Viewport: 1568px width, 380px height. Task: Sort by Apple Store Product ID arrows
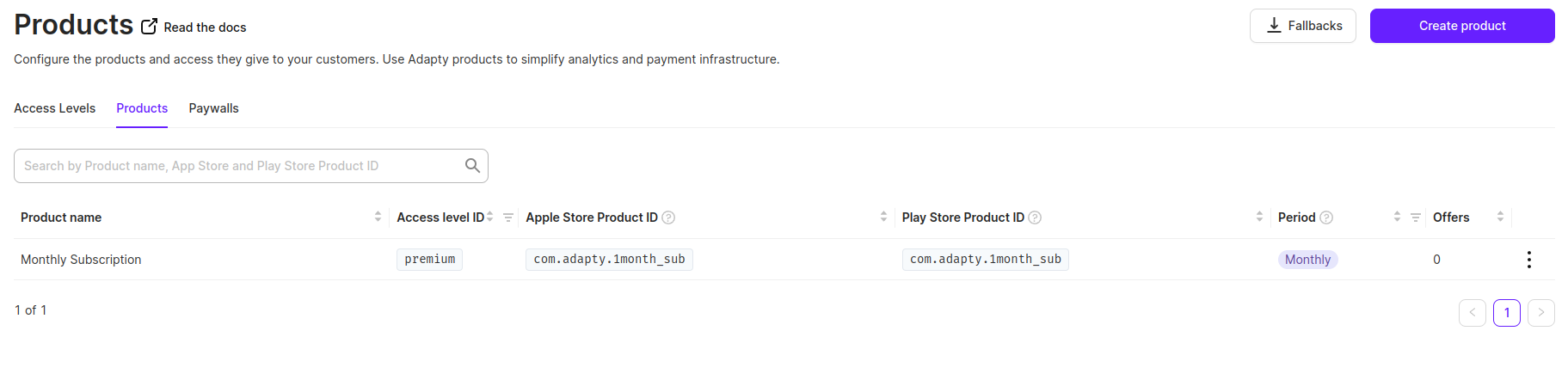pyautogui.click(x=883, y=217)
